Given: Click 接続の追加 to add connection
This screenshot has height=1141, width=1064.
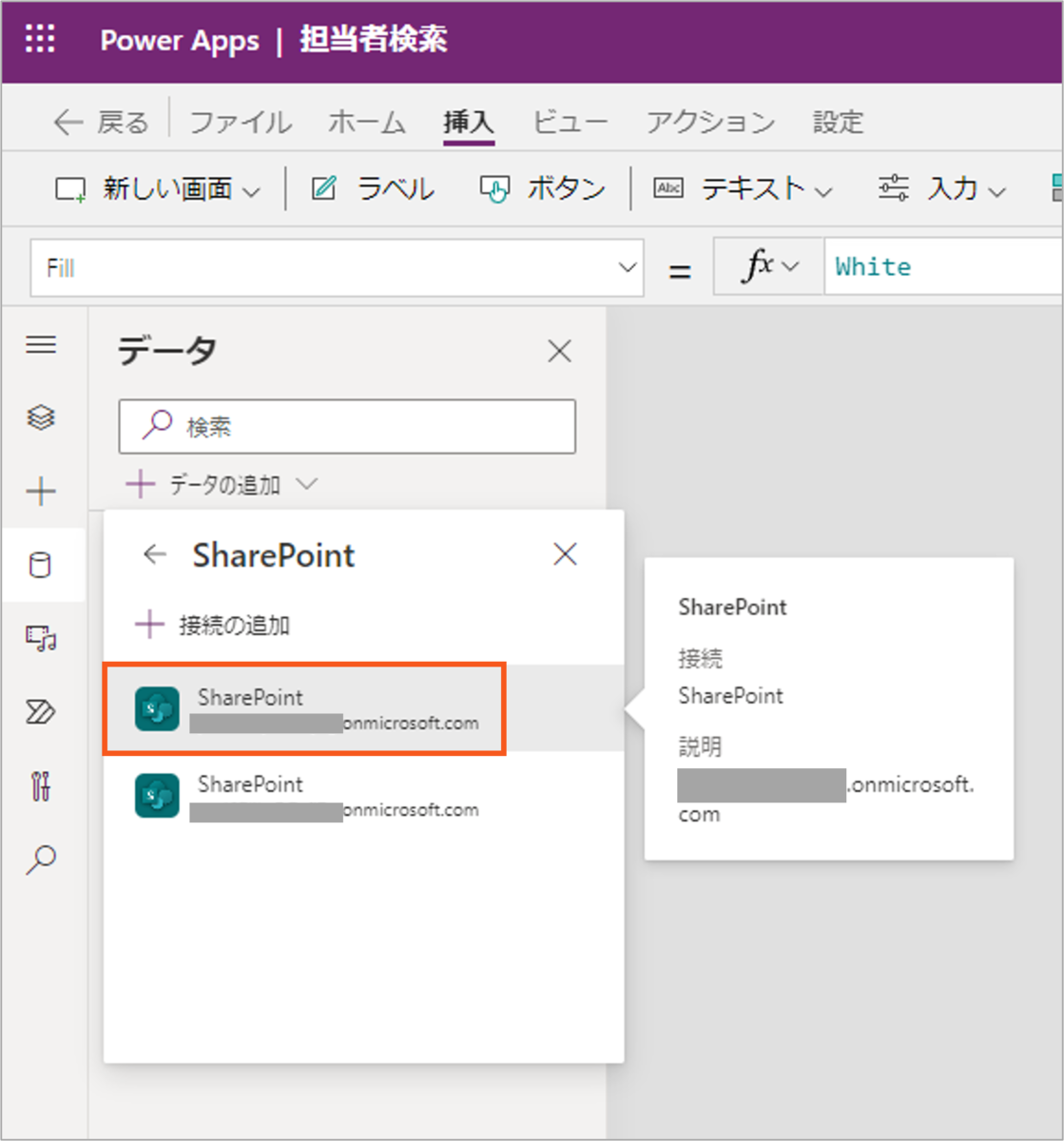Looking at the screenshot, I should 213,625.
